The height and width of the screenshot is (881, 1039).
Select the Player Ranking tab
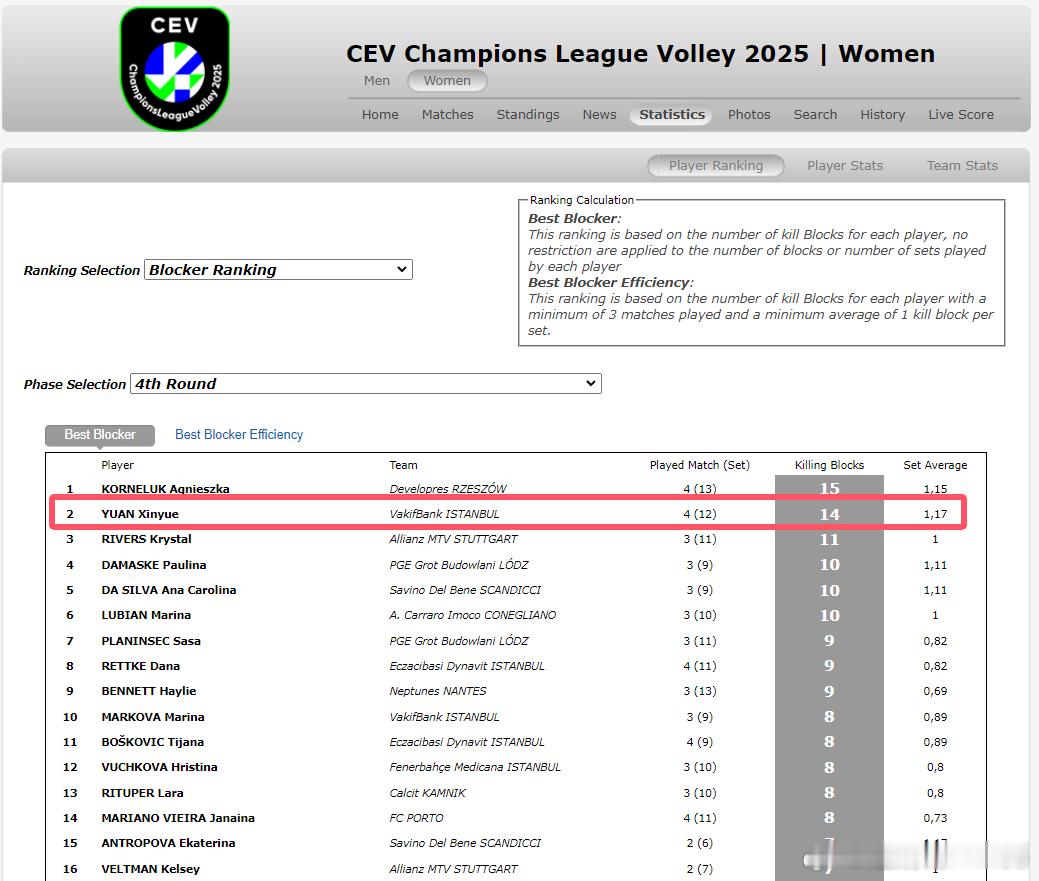click(716, 166)
